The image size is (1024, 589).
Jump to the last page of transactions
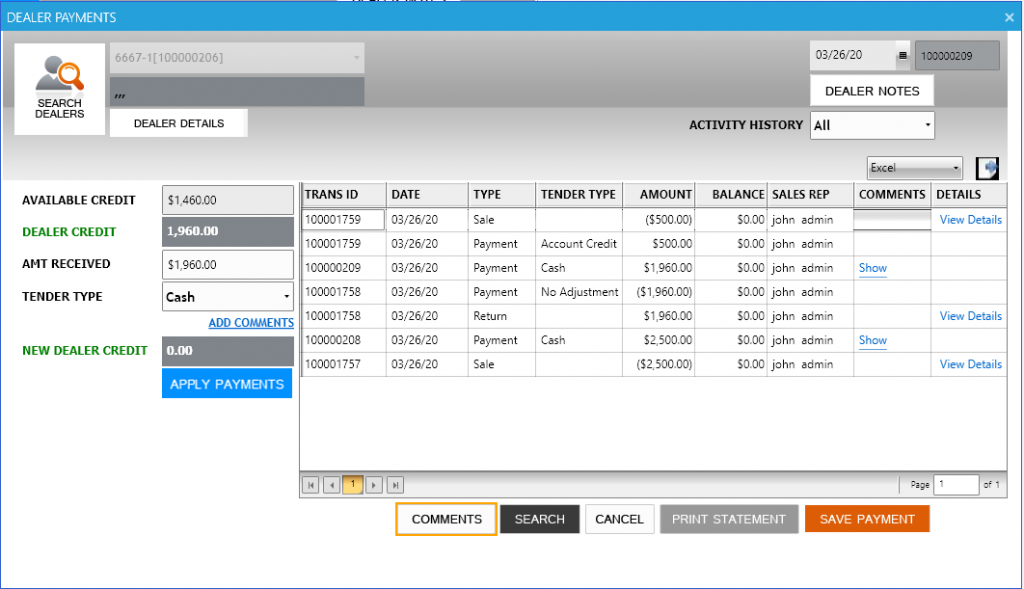pos(394,484)
